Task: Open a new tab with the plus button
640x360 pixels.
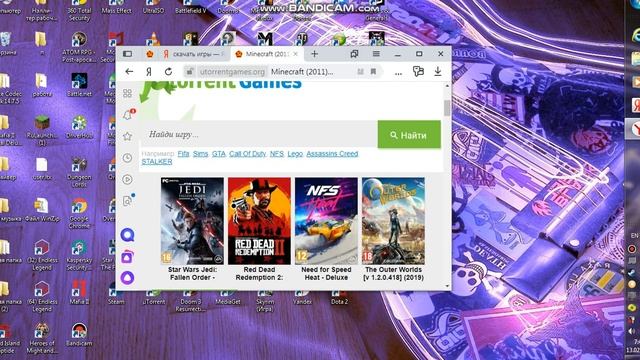Action: point(314,54)
